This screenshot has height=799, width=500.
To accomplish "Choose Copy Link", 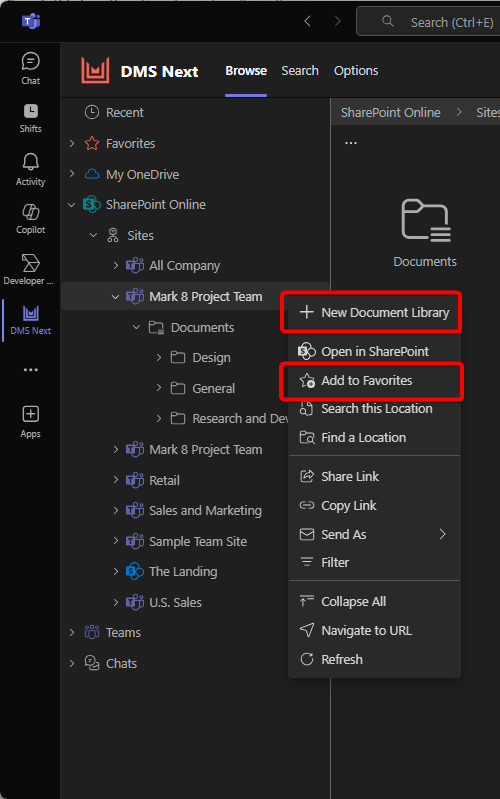I will 375,505.
